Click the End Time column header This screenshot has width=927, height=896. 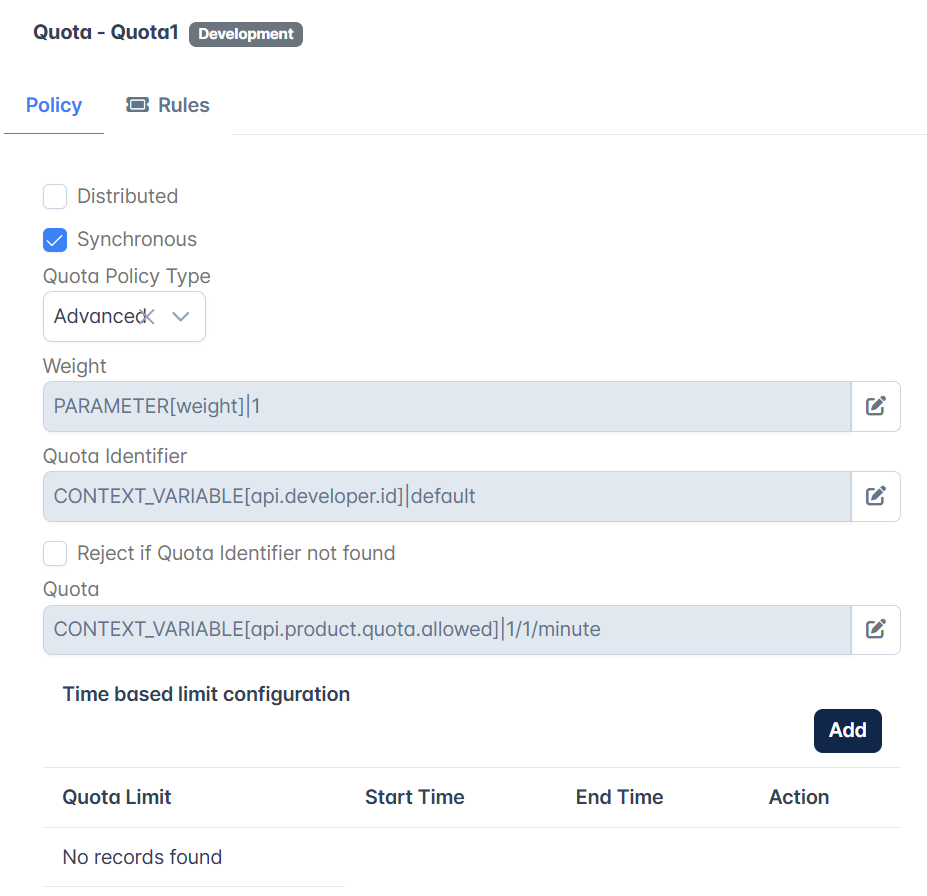click(619, 797)
